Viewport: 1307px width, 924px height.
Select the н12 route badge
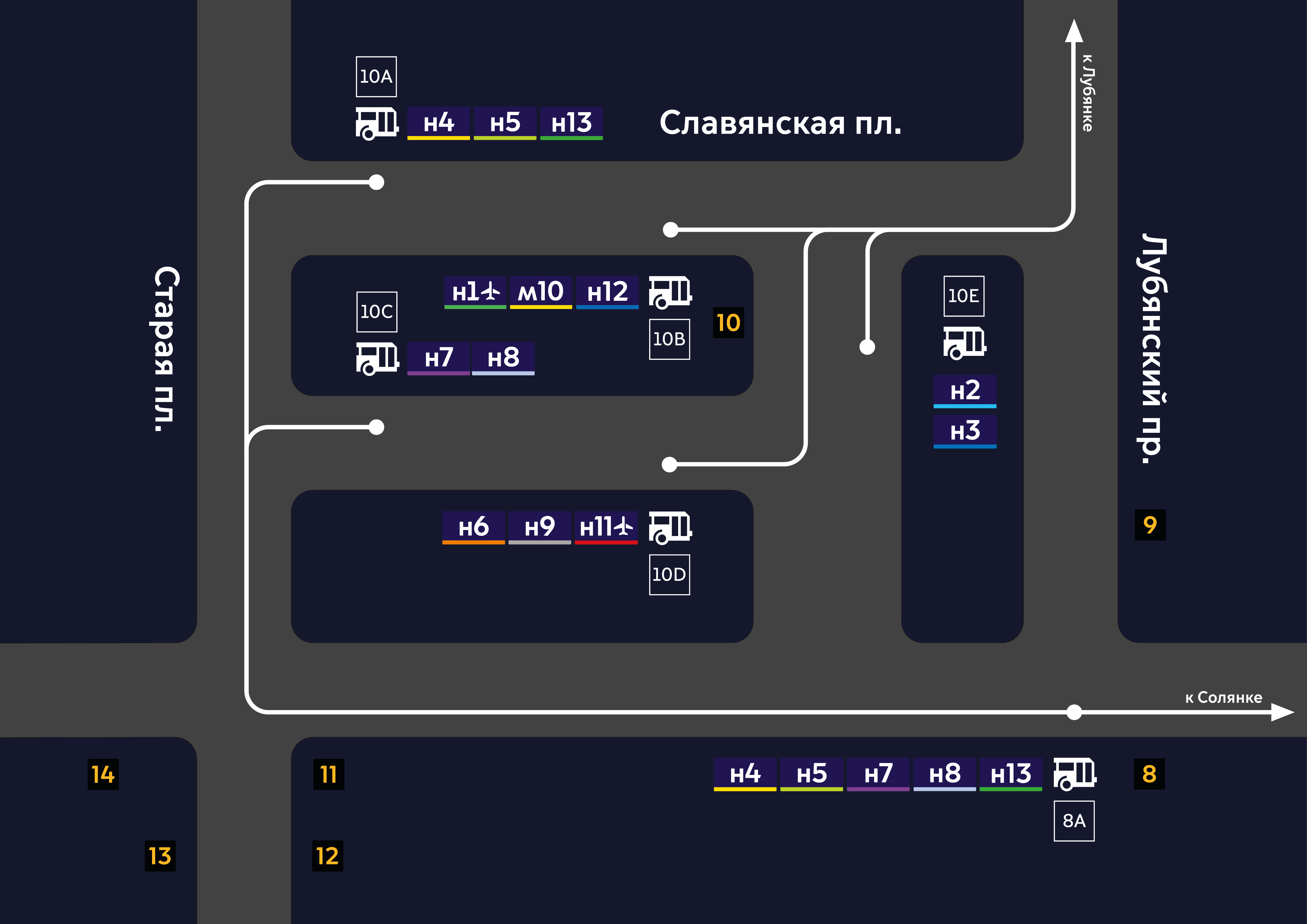607,292
